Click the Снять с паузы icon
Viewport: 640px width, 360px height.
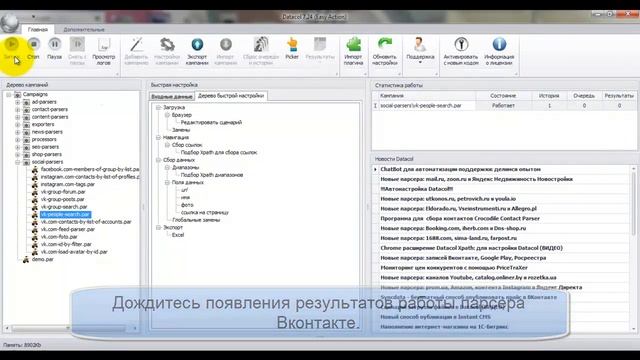coord(77,44)
